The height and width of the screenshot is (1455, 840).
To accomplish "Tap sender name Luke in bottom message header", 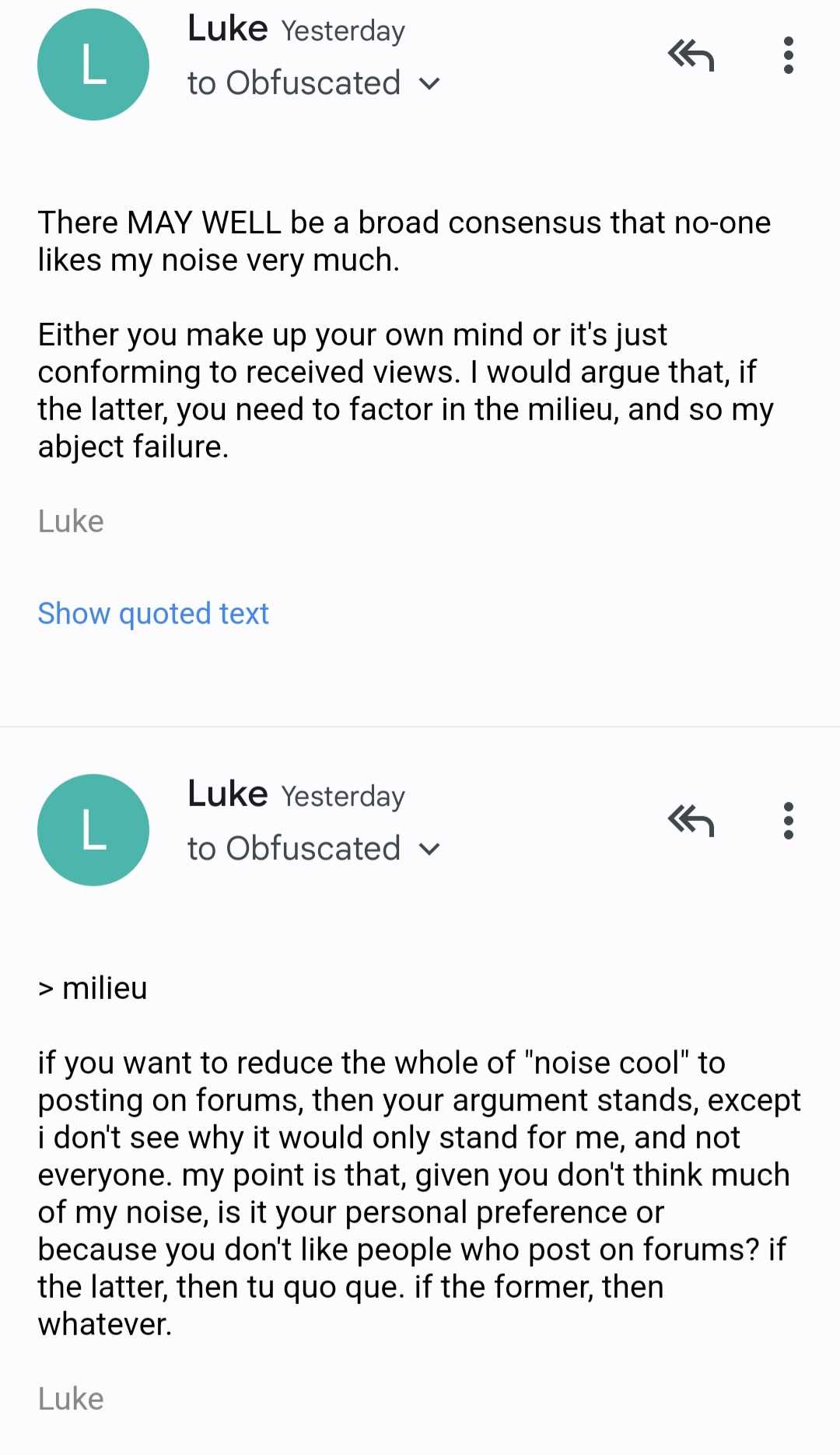I will [x=228, y=794].
